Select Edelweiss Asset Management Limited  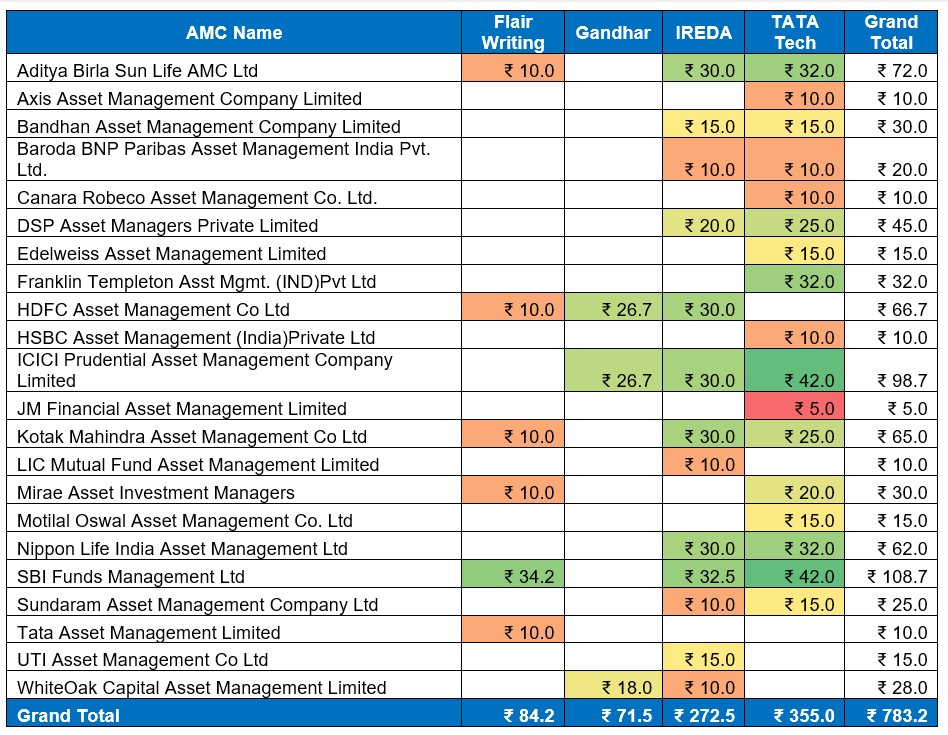coord(172,253)
